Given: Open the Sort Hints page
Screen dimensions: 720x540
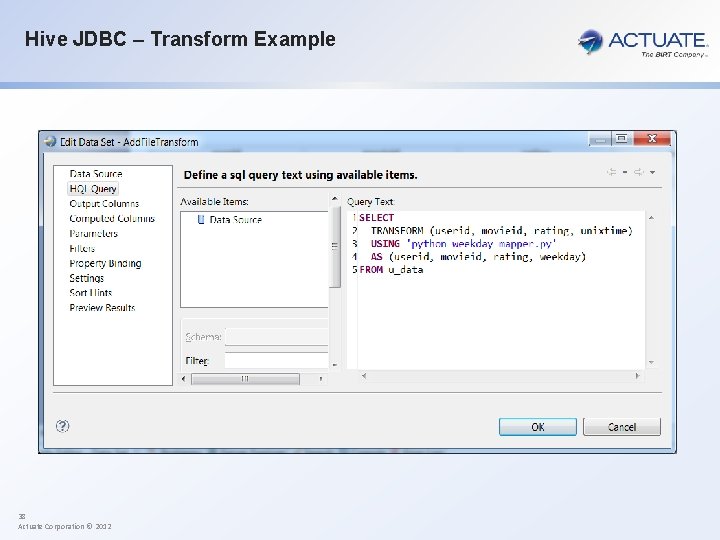Looking at the screenshot, I should coord(90,292).
